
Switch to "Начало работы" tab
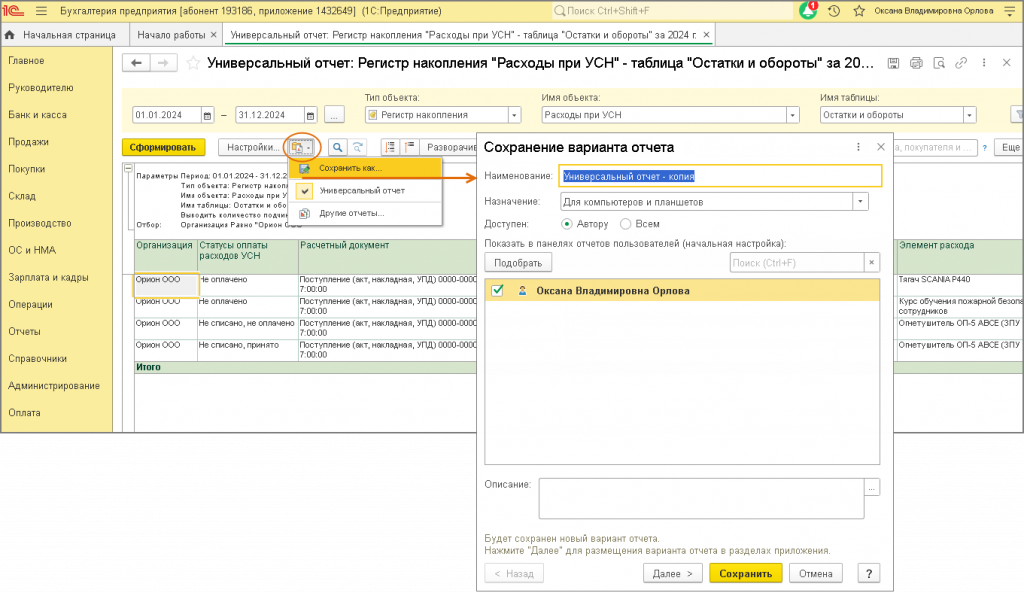coord(171,35)
